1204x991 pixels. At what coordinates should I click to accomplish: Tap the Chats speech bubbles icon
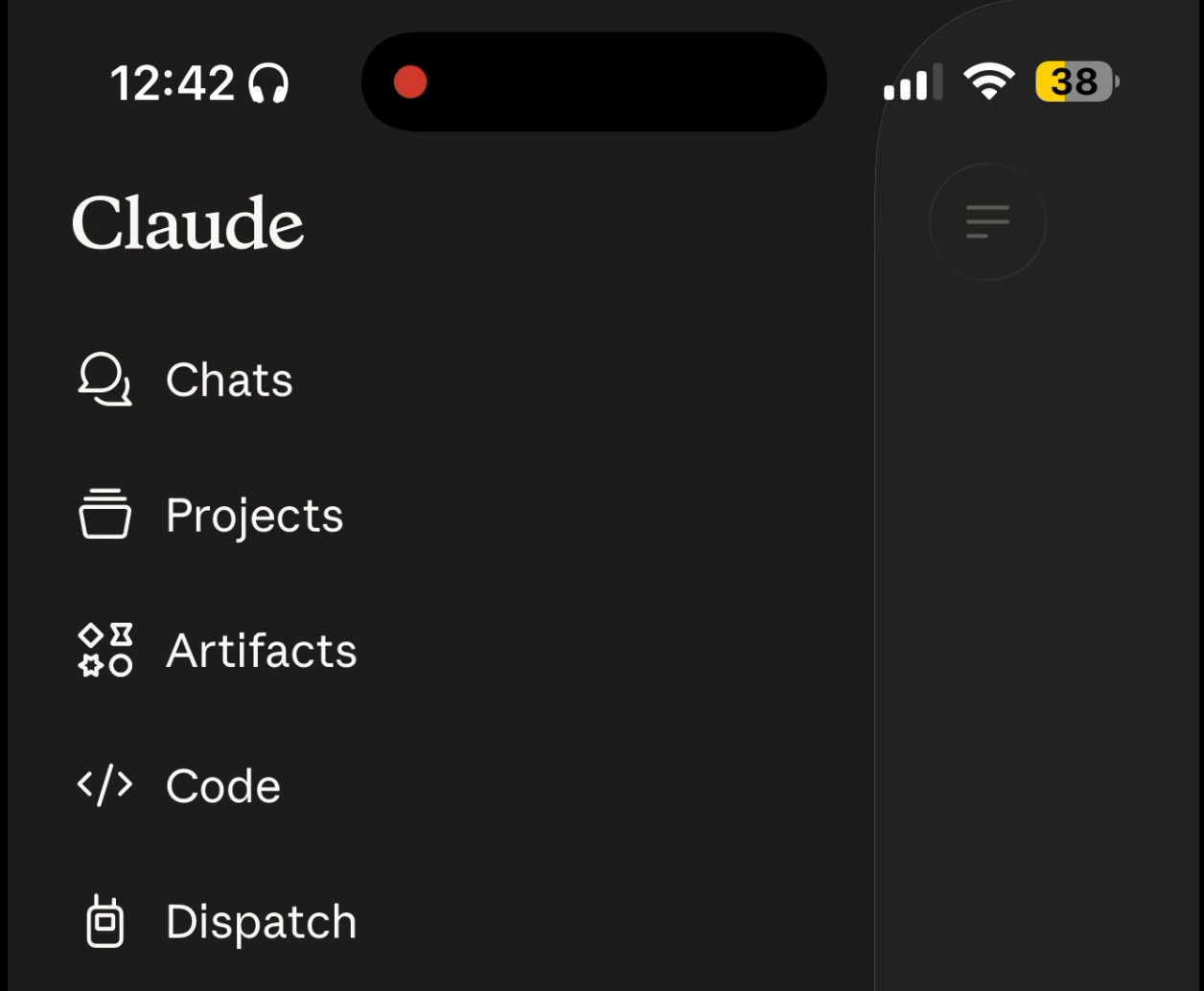[x=104, y=380]
